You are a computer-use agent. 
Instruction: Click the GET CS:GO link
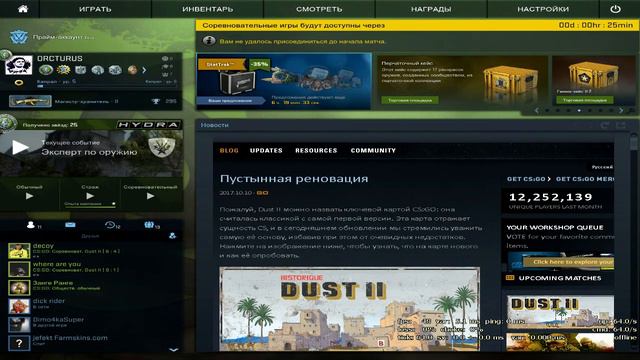click(x=529, y=179)
